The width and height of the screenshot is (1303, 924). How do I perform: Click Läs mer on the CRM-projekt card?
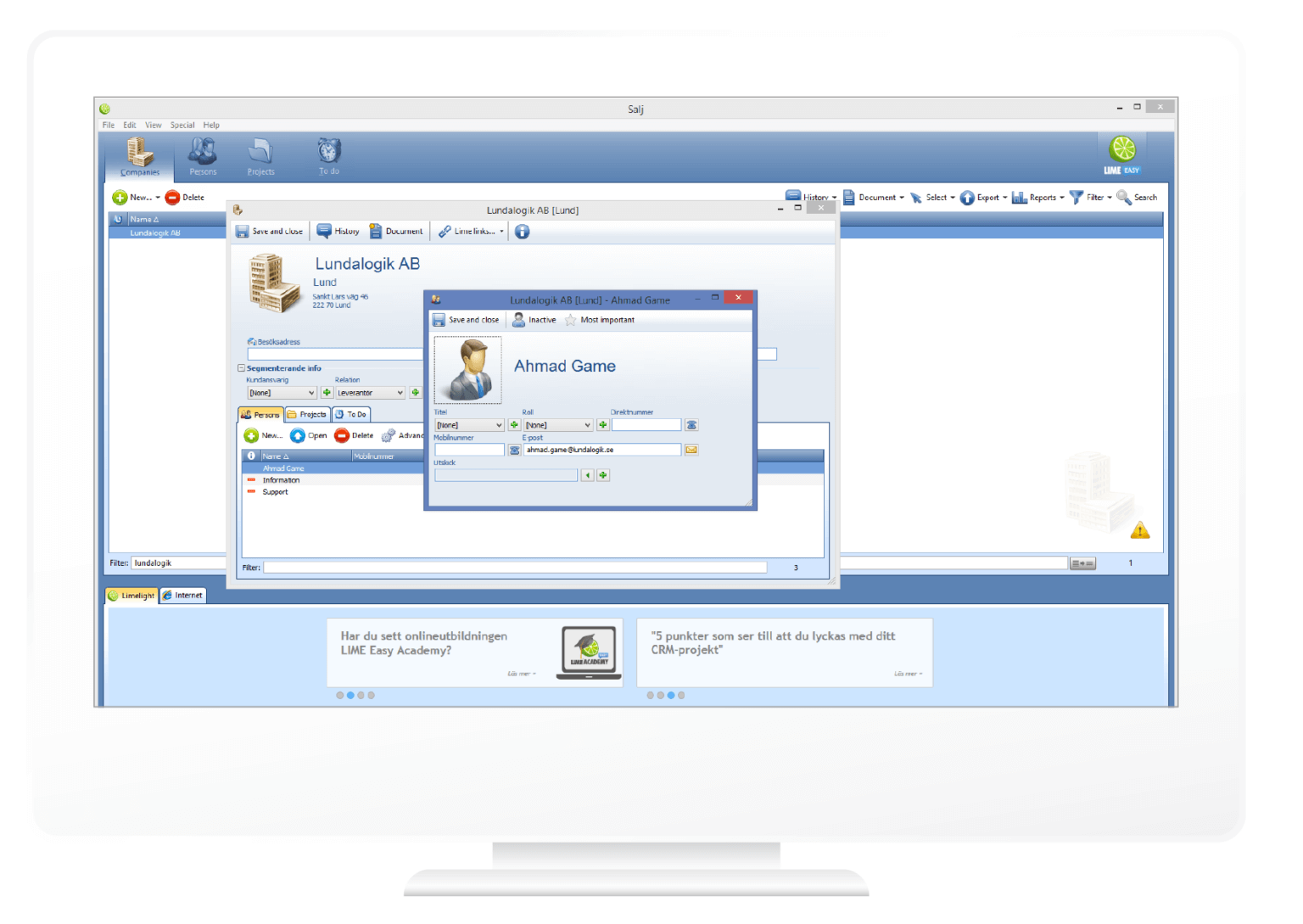(907, 673)
